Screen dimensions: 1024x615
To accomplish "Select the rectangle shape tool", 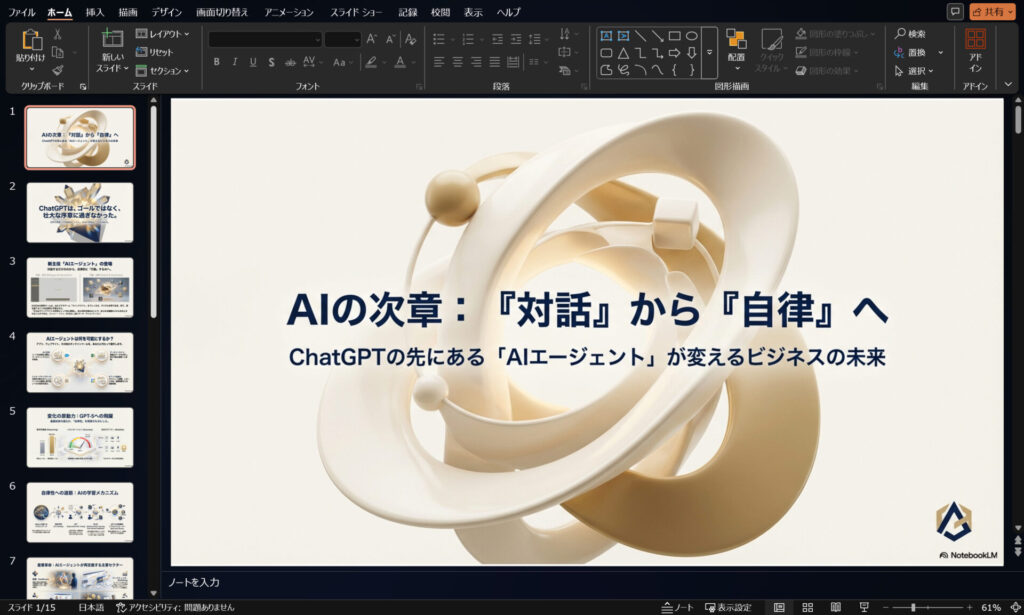I will (x=675, y=36).
